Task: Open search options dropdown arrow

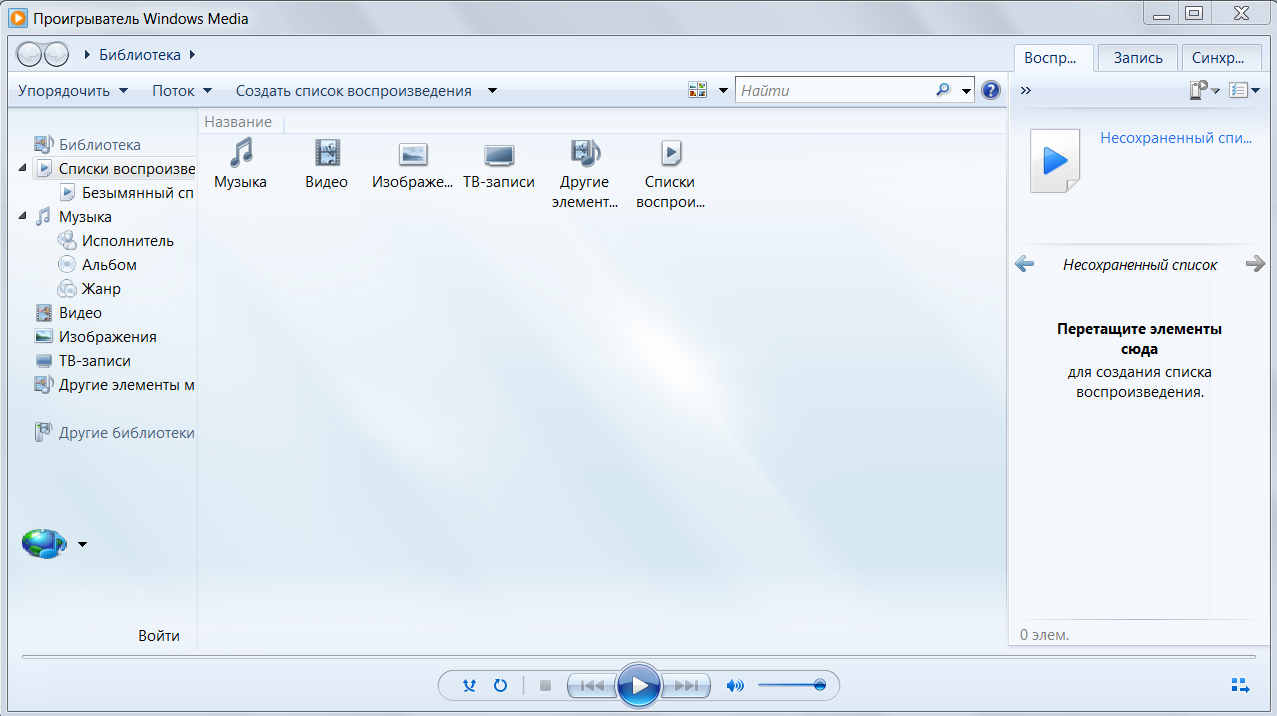Action: [x=966, y=91]
